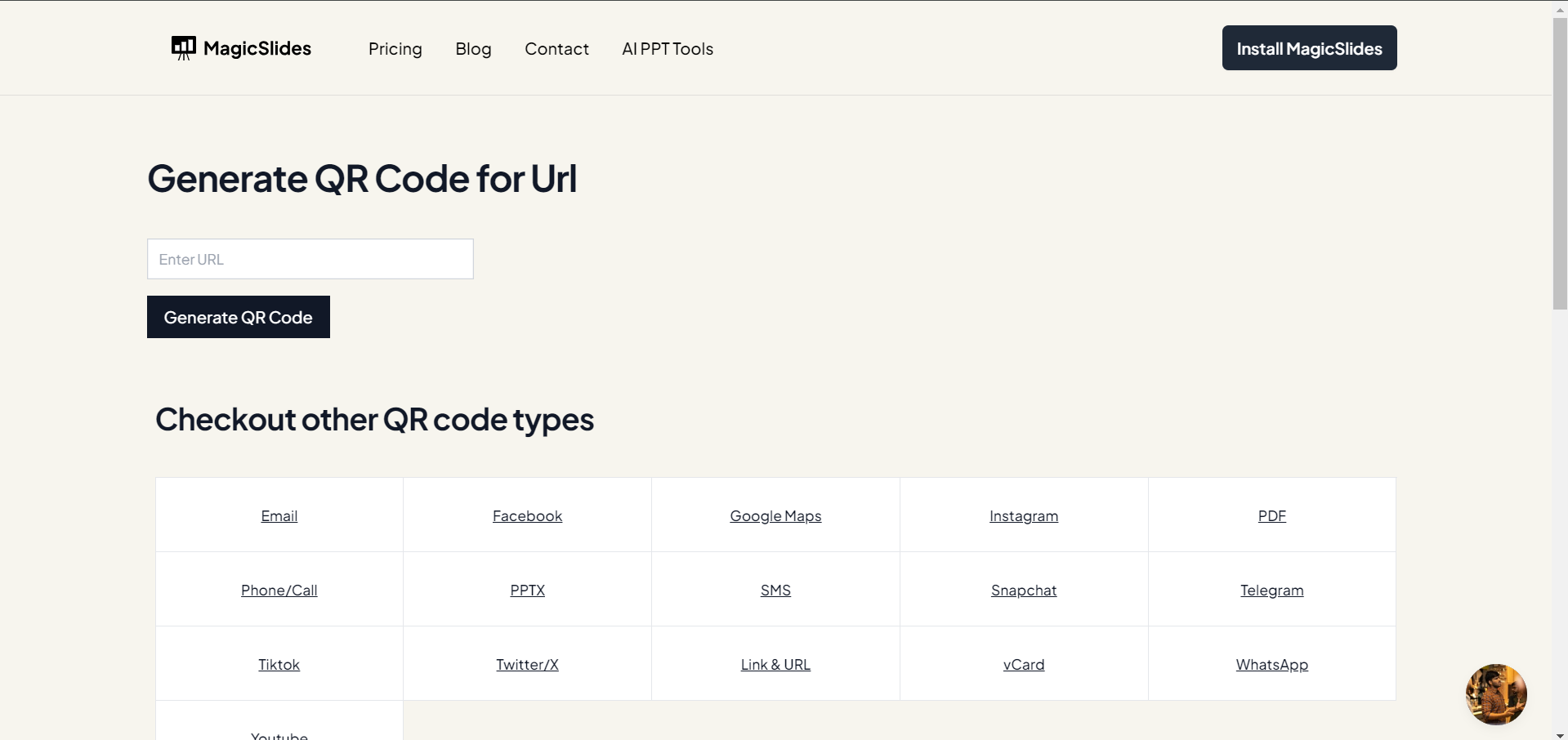Screen dimensions: 1568x740
Task: Choose the Twitter/X QR code link
Action: pyautogui.click(x=527, y=665)
